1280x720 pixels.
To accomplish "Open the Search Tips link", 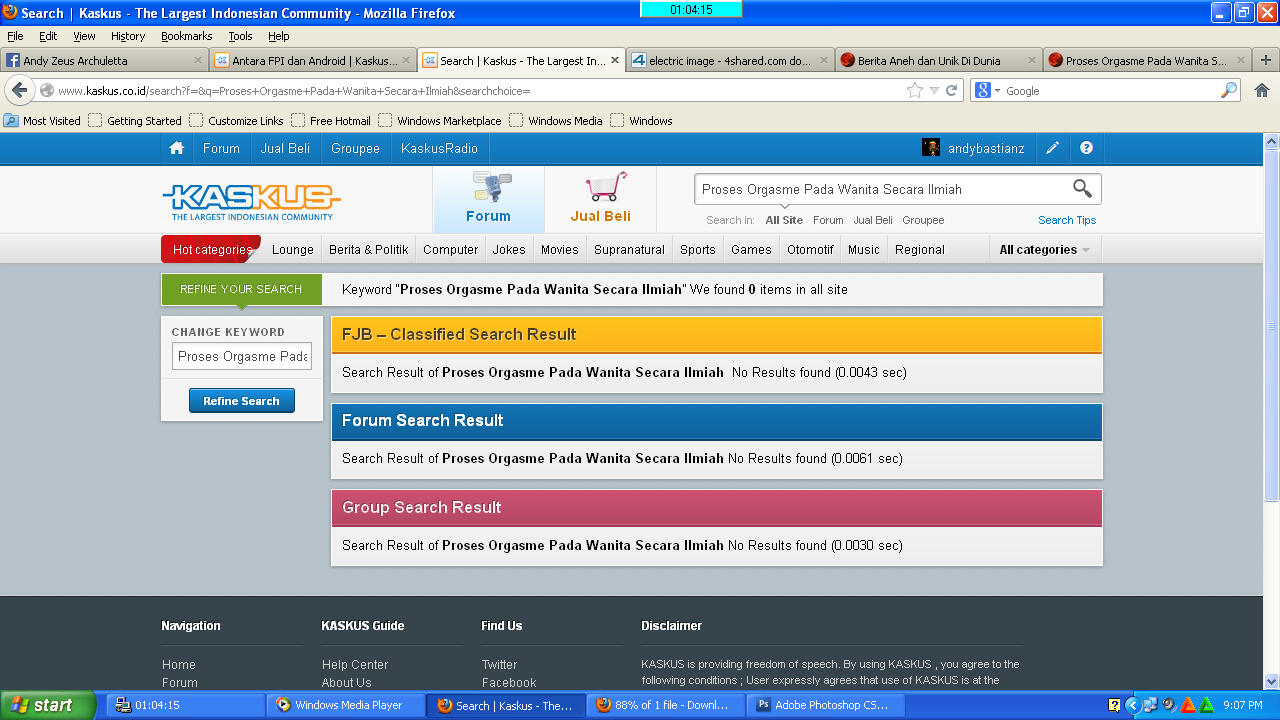I will click(1067, 220).
